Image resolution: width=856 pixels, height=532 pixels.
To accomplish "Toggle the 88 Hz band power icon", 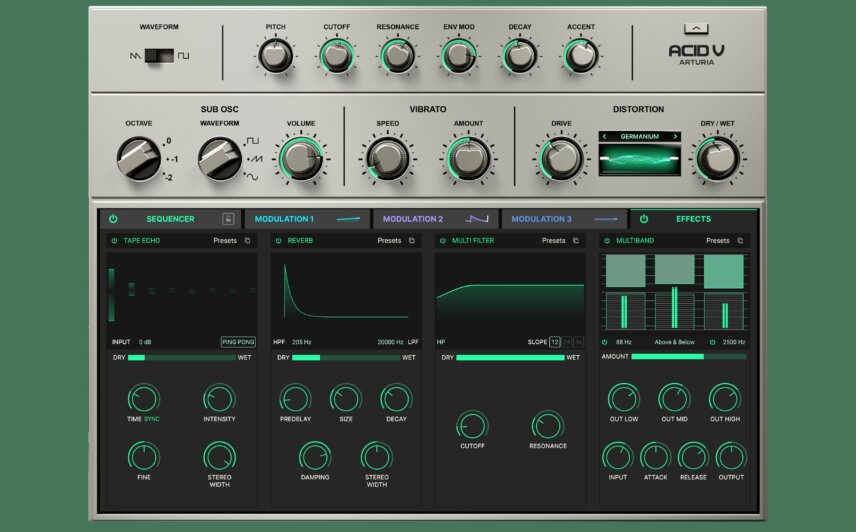I will tap(604, 342).
